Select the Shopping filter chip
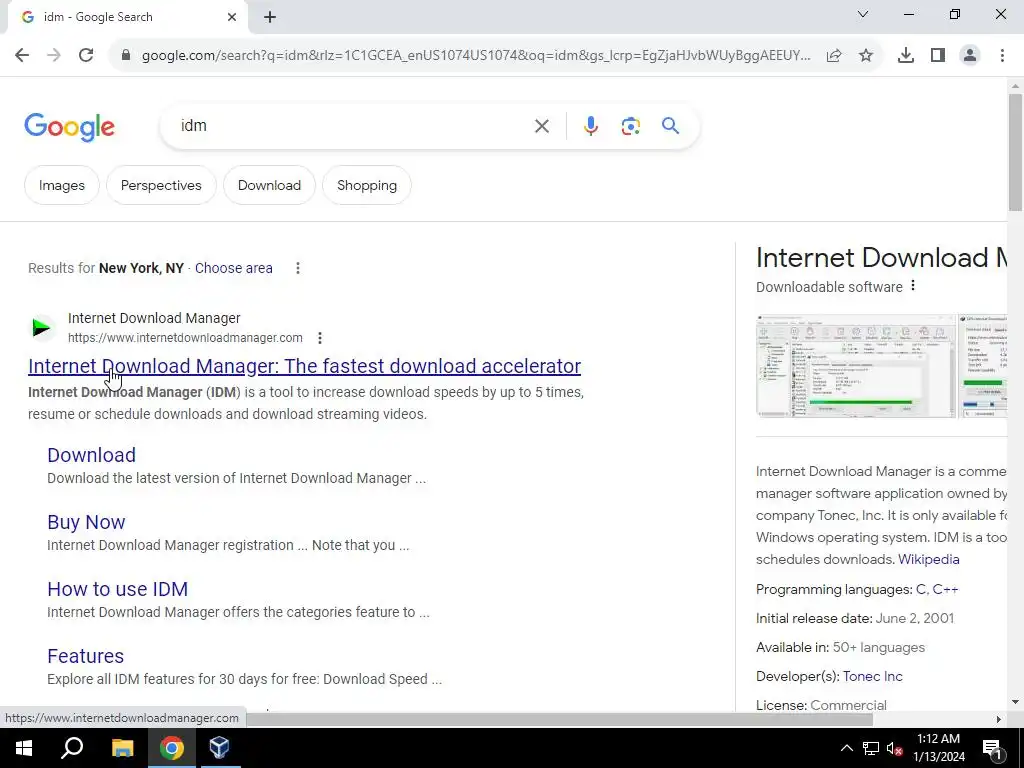This screenshot has width=1024, height=768. coord(367,185)
